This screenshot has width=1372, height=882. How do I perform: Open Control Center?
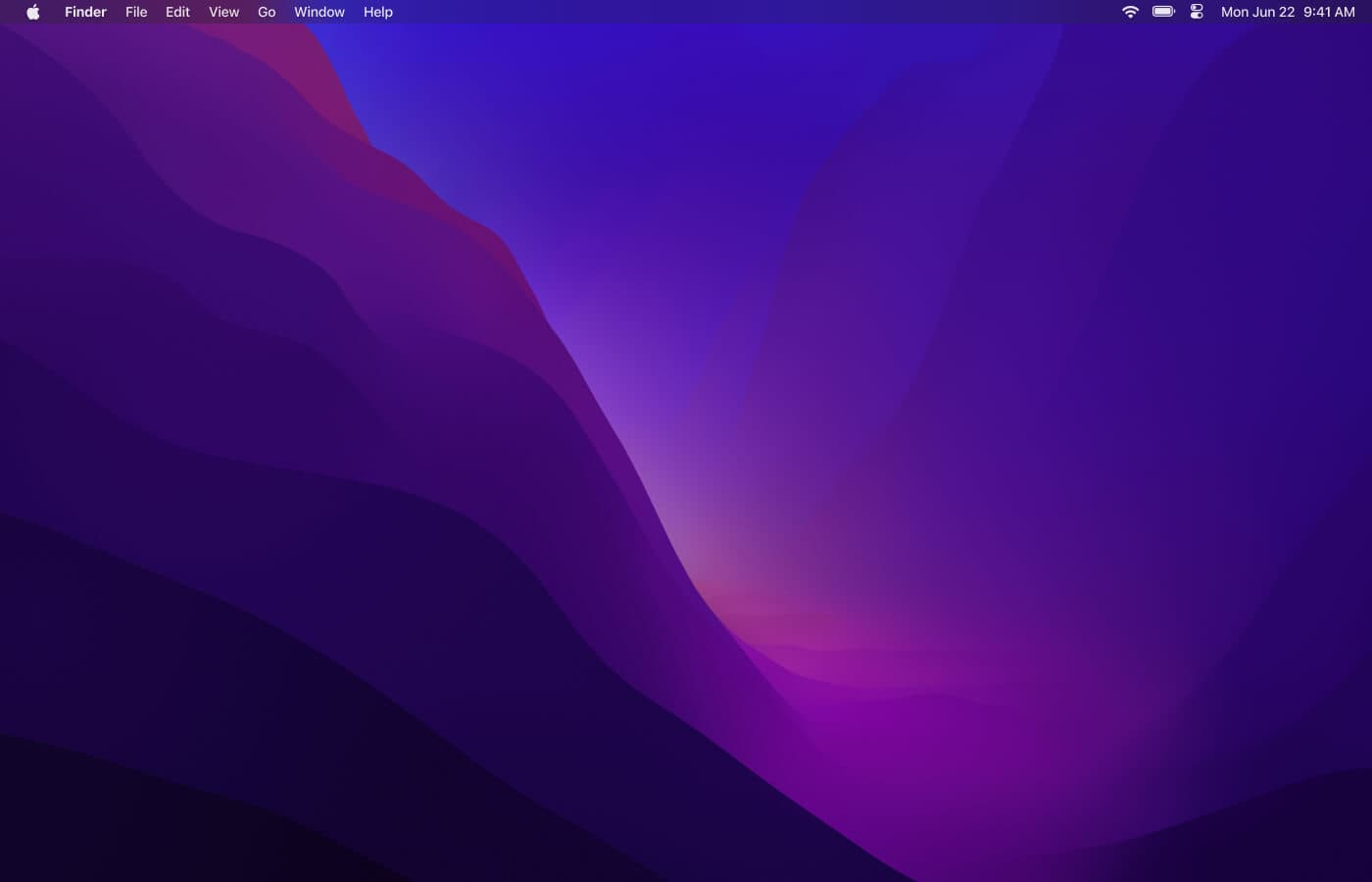1197,12
